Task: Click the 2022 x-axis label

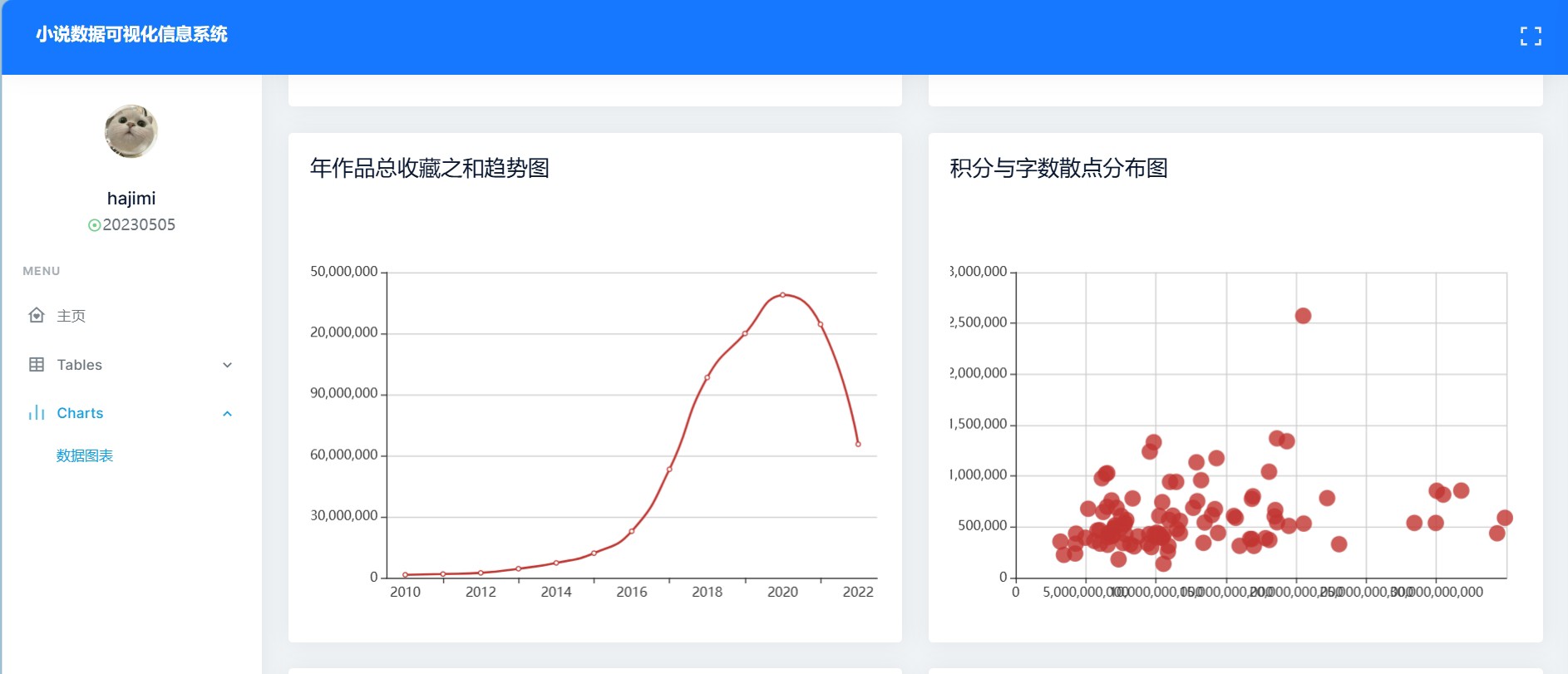Action: tap(858, 592)
